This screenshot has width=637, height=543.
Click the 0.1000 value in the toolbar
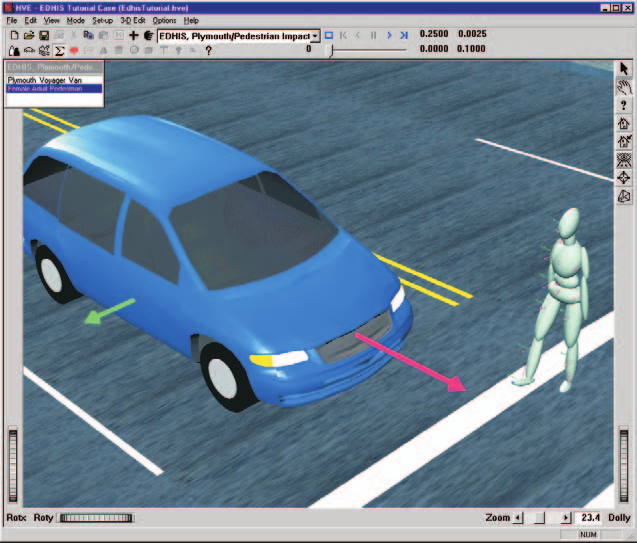tap(471, 49)
